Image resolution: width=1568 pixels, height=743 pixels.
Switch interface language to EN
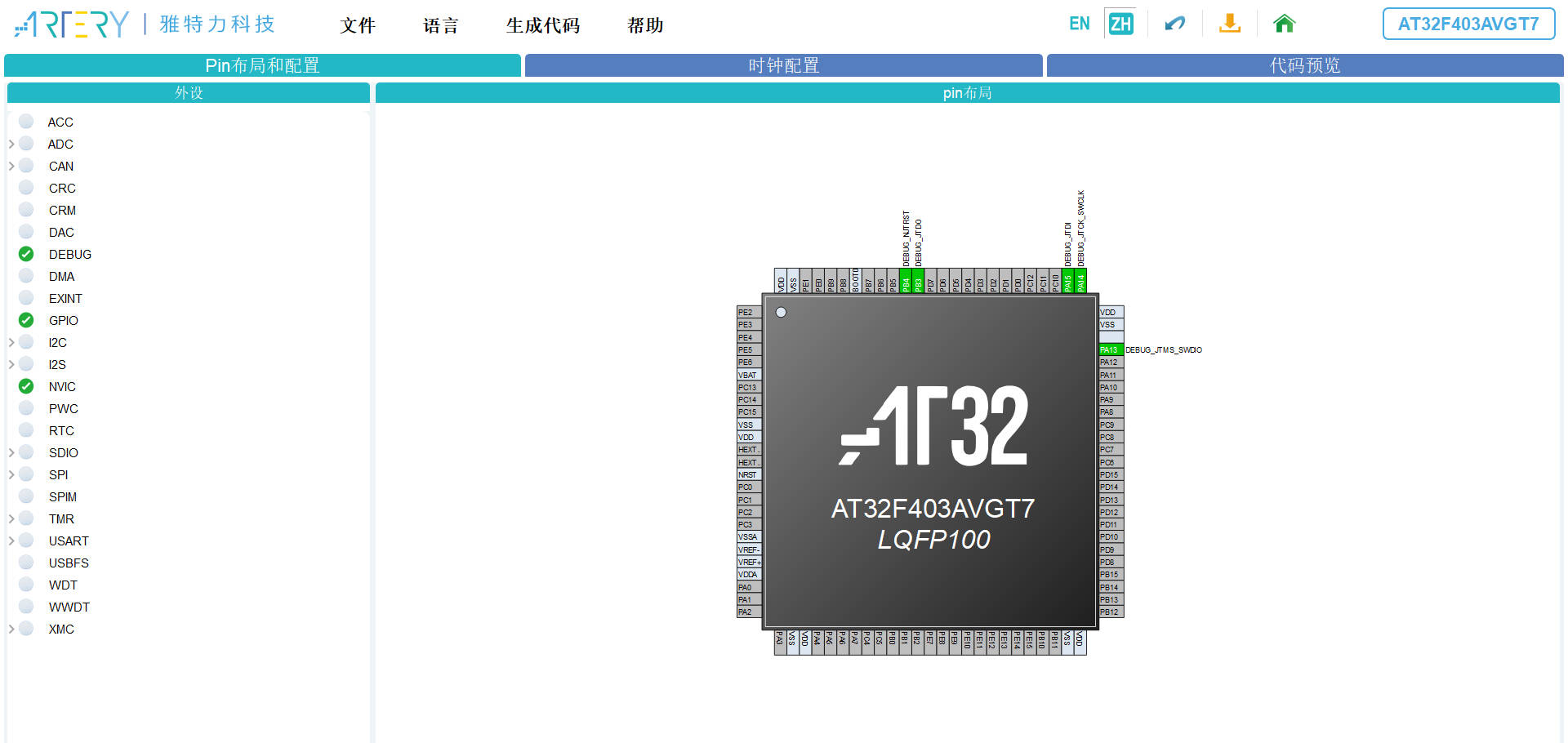[x=1080, y=23]
